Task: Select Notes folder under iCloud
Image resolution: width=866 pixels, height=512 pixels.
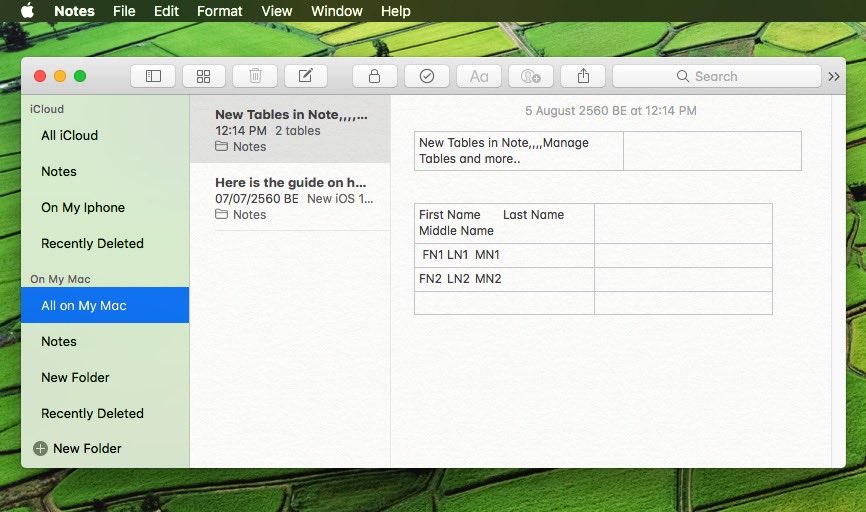Action: (x=105, y=171)
